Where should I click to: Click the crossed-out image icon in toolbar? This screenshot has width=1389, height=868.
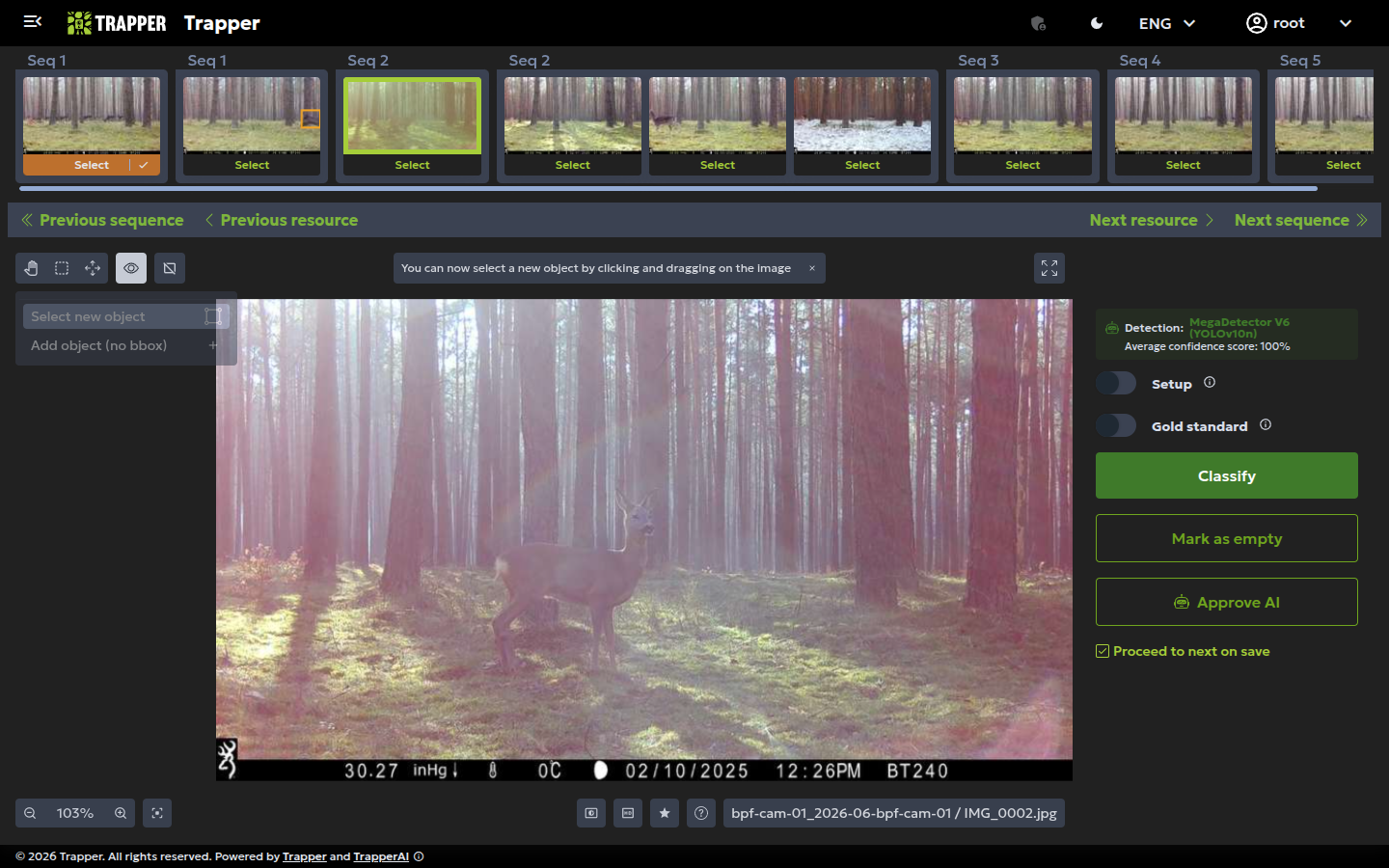click(170, 268)
